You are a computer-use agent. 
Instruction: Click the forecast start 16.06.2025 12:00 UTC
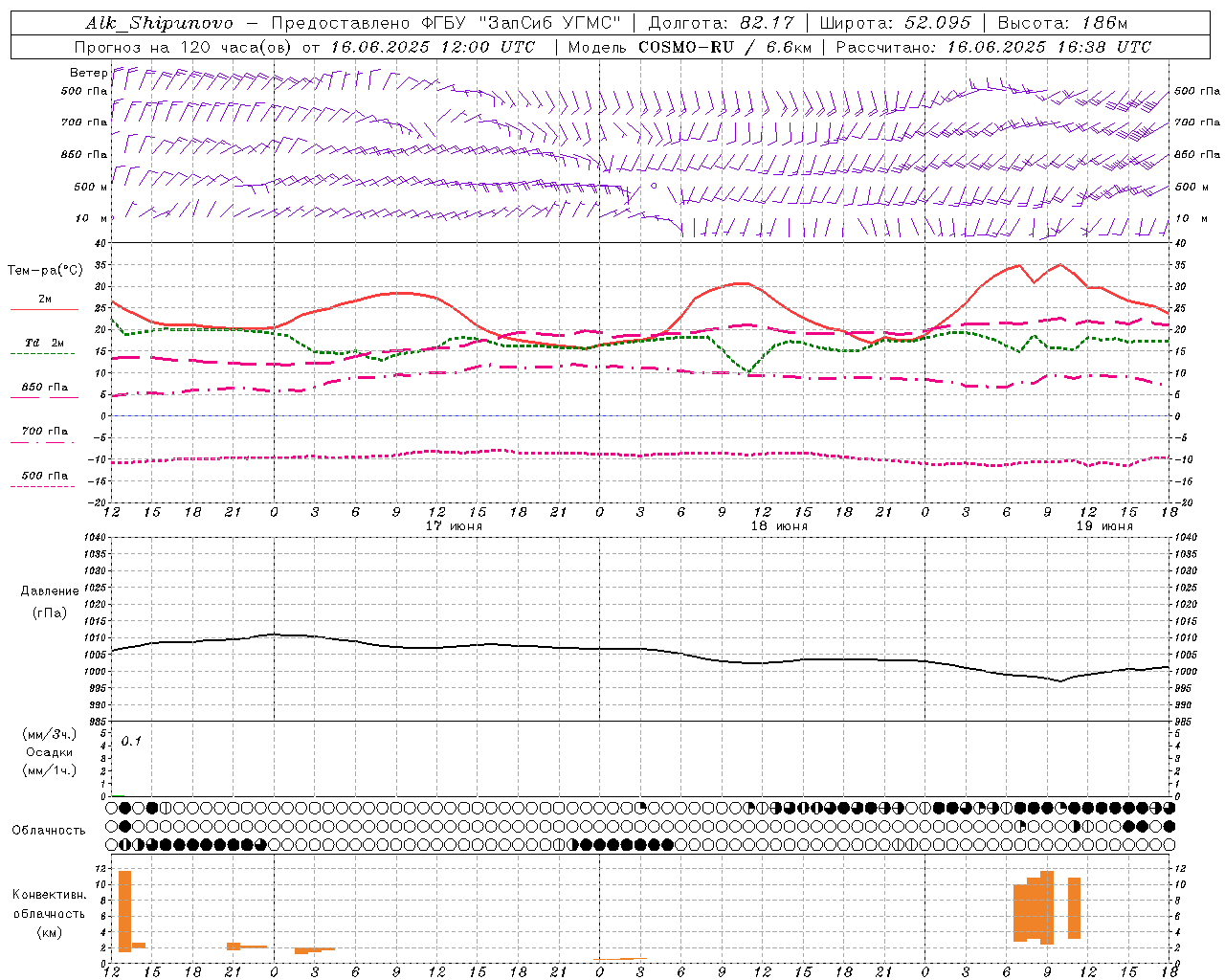pyautogui.click(x=433, y=47)
